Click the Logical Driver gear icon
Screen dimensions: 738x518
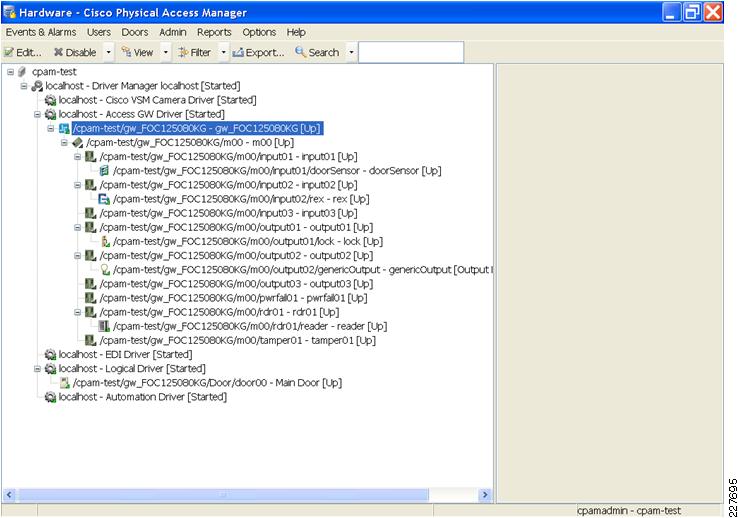[50, 368]
